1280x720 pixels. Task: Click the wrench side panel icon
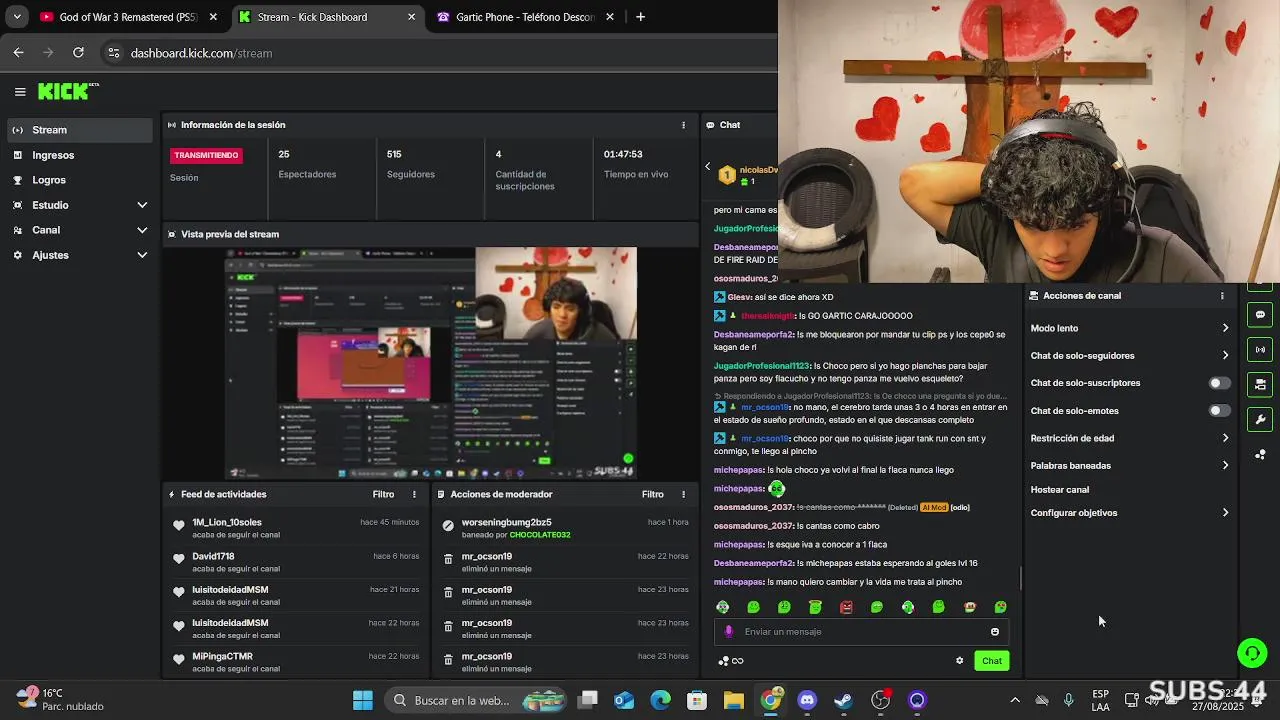[x=1260, y=419]
